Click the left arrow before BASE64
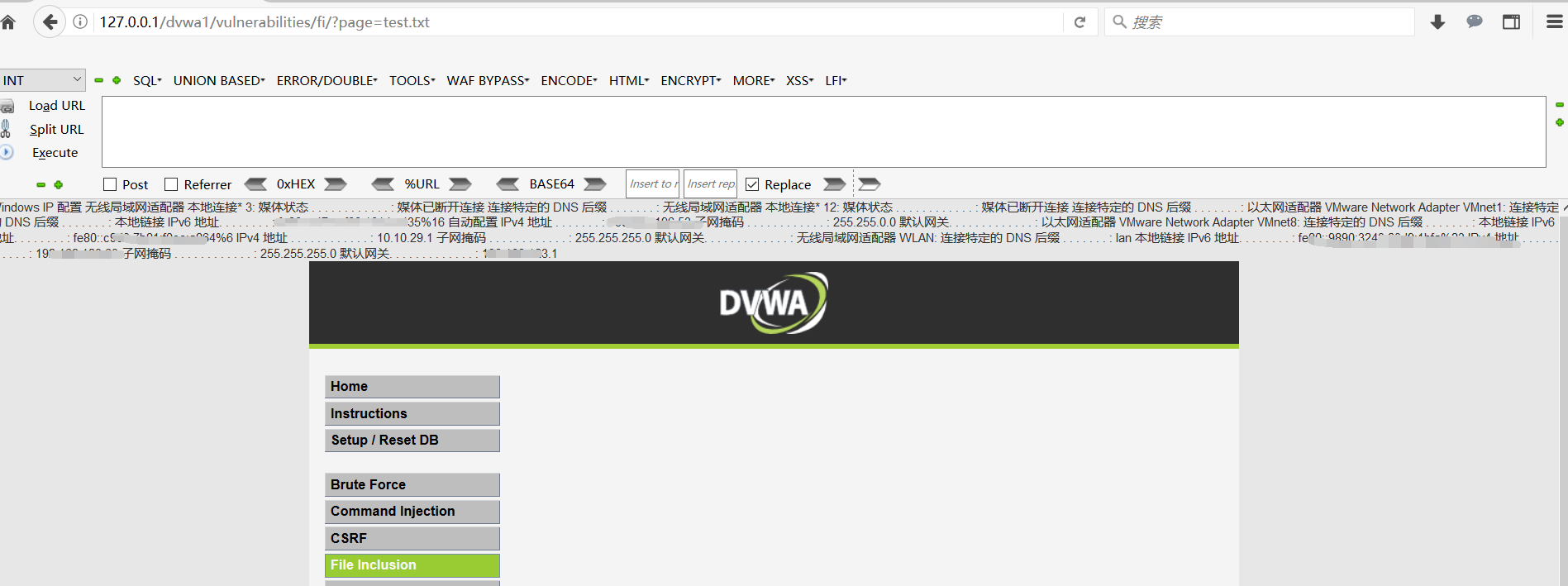1568x586 pixels. pos(508,184)
